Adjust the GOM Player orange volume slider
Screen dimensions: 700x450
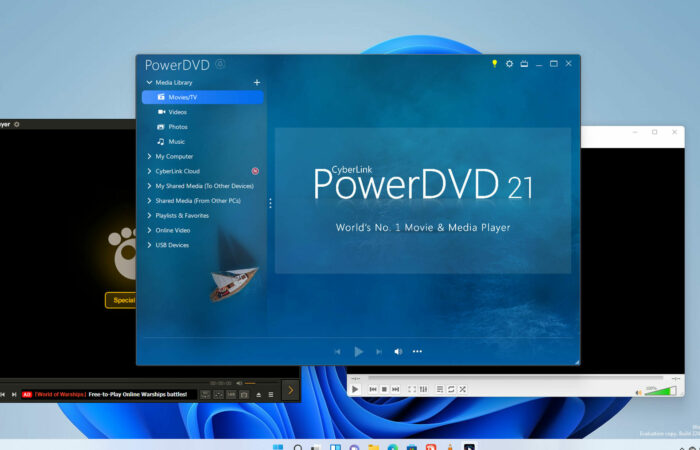pyautogui.click(x=250, y=383)
